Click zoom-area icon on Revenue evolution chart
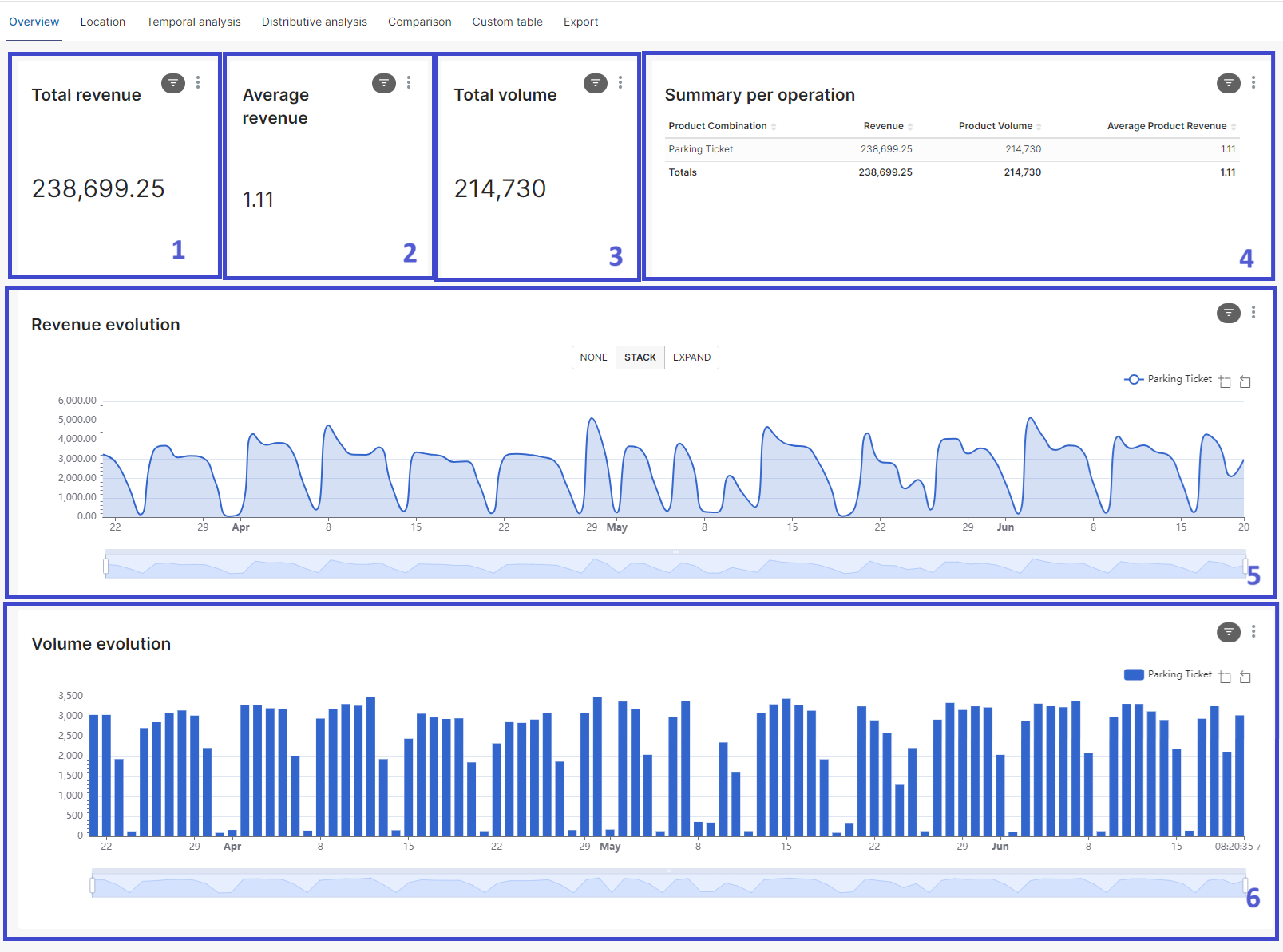Screen dimensions: 1283x952 (1225, 381)
